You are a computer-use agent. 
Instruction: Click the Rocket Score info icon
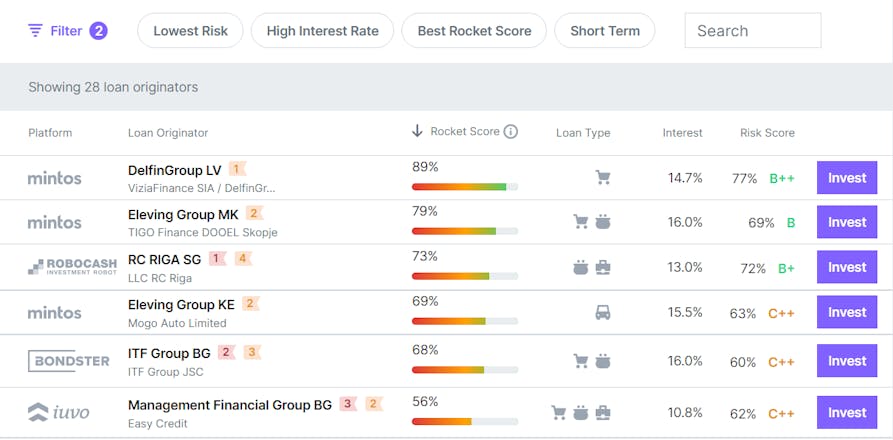point(511,132)
